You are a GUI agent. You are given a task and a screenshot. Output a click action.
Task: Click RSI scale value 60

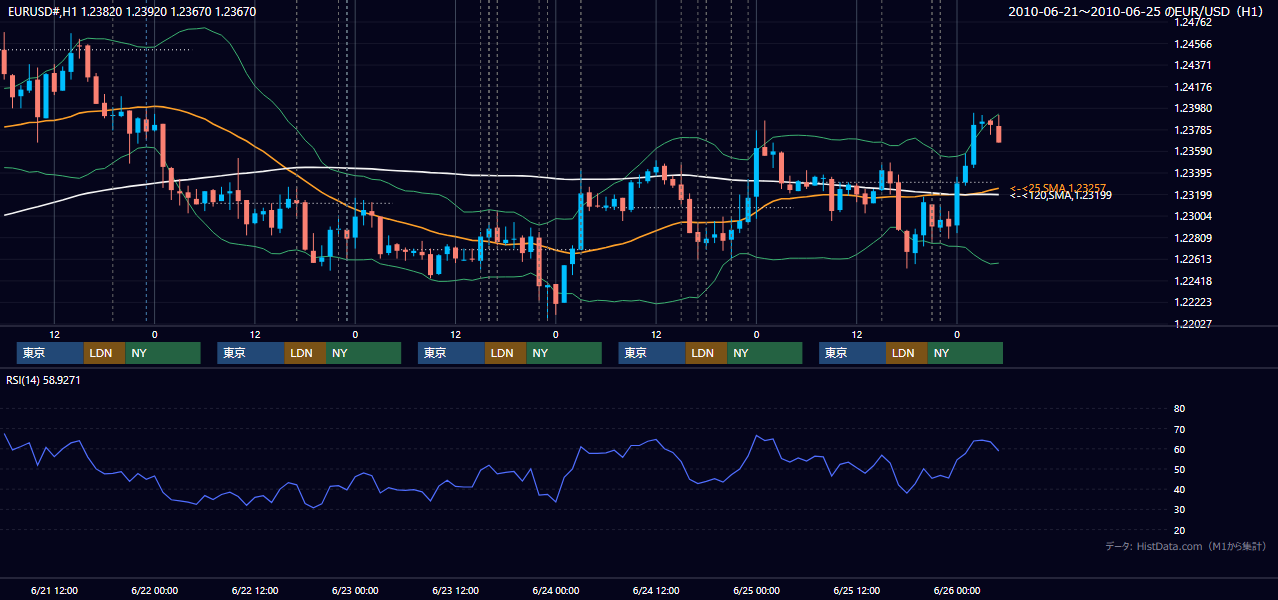[x=1179, y=449]
